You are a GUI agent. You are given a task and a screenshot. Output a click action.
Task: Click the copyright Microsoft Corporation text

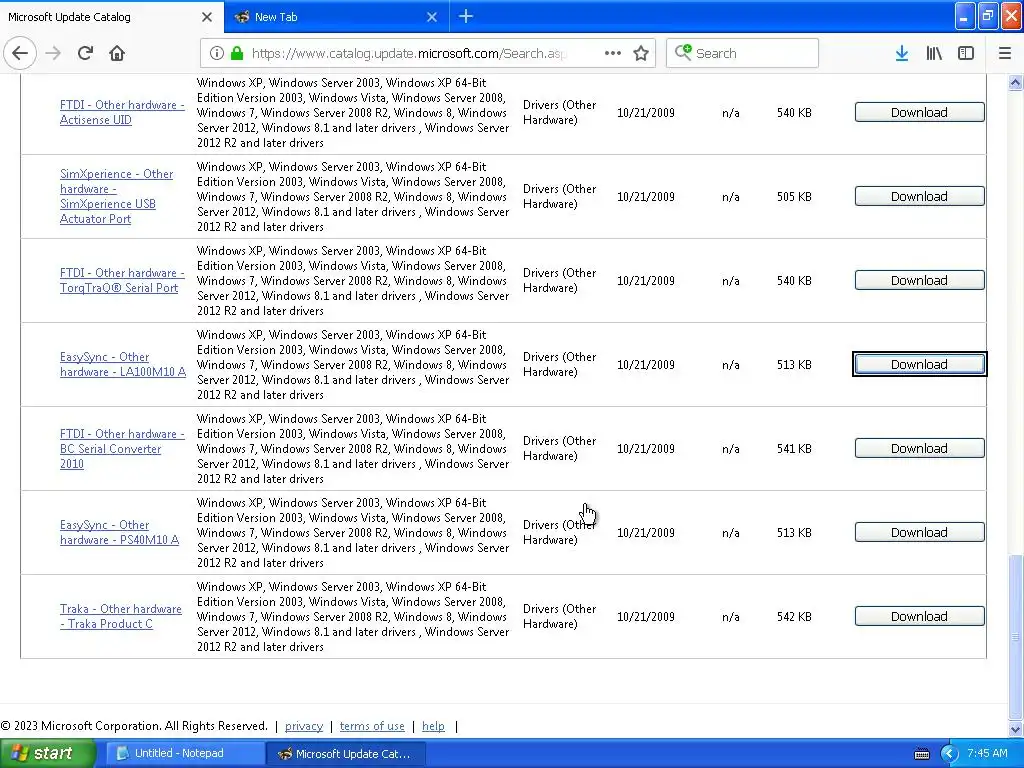click(x=135, y=726)
